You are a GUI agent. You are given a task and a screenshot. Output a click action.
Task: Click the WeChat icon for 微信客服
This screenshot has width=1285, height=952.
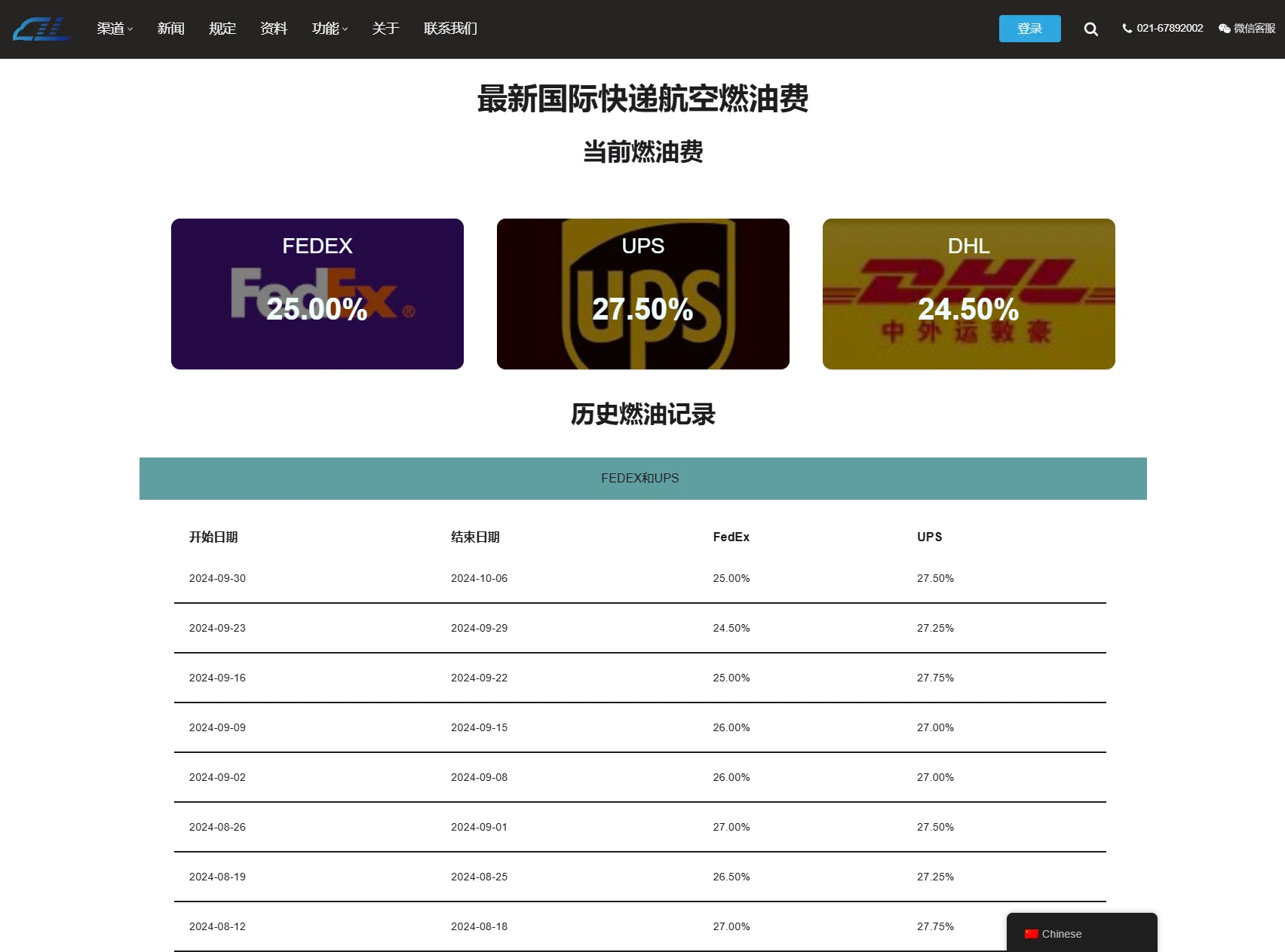click(x=1225, y=29)
